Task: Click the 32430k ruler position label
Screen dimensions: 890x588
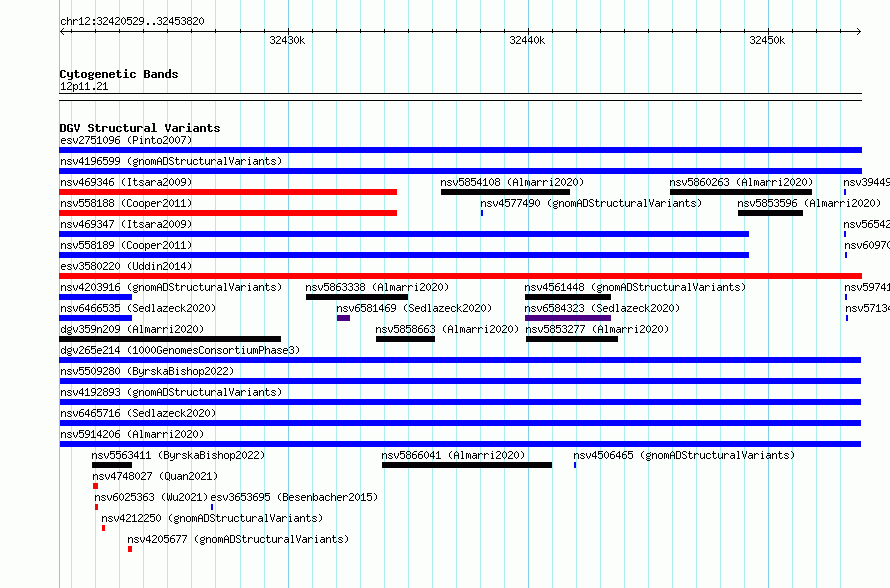Action: point(287,40)
